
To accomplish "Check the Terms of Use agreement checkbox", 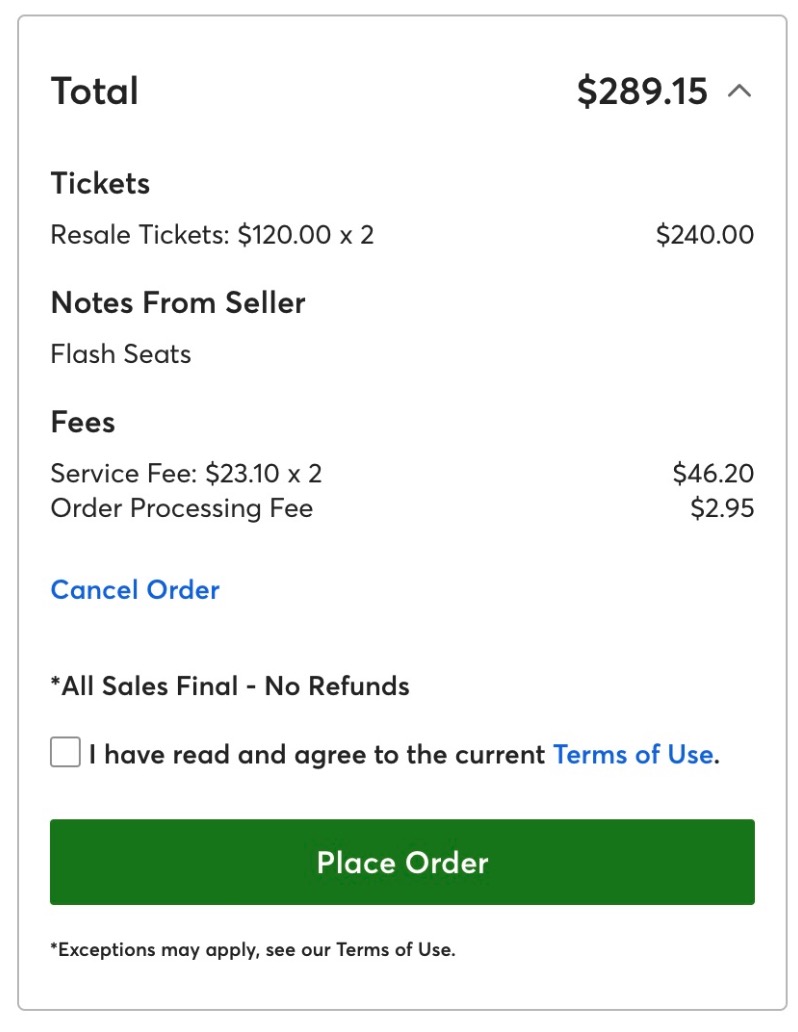I will pos(65,753).
